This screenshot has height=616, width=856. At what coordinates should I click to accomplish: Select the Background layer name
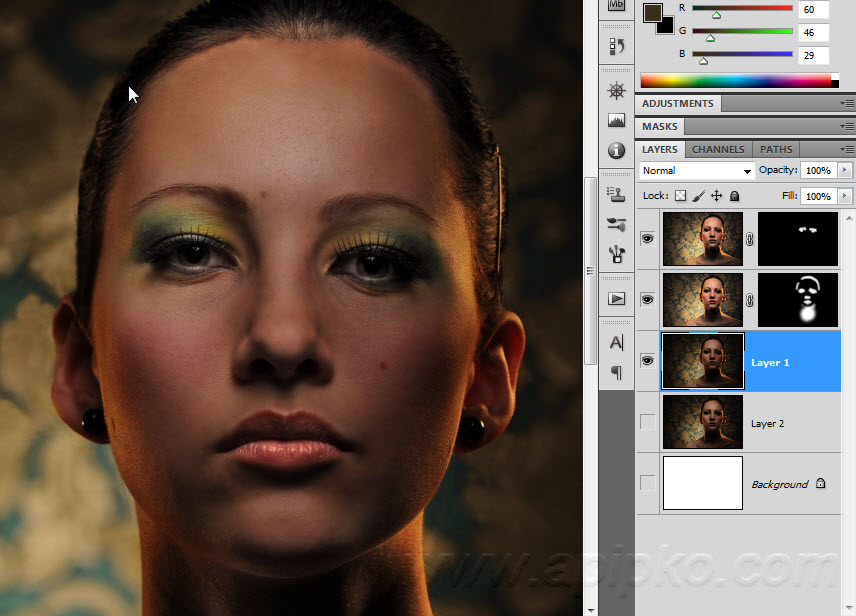[779, 484]
